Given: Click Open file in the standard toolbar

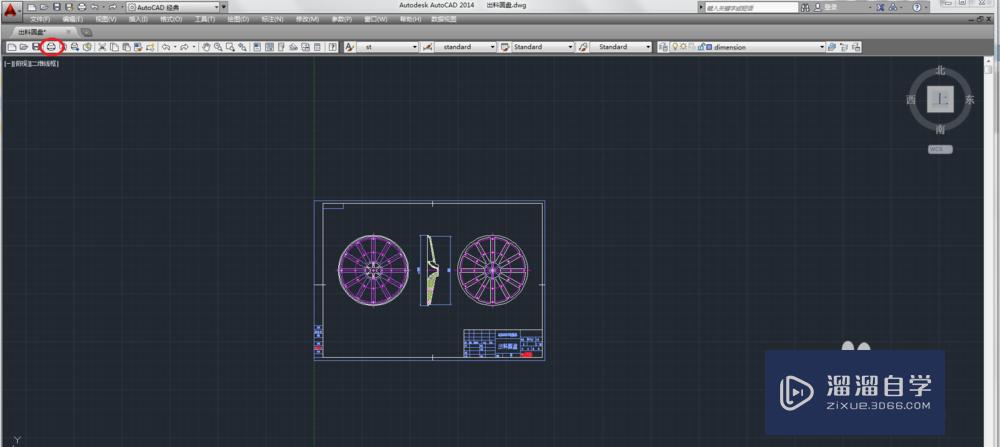Looking at the screenshot, I should tap(24, 47).
